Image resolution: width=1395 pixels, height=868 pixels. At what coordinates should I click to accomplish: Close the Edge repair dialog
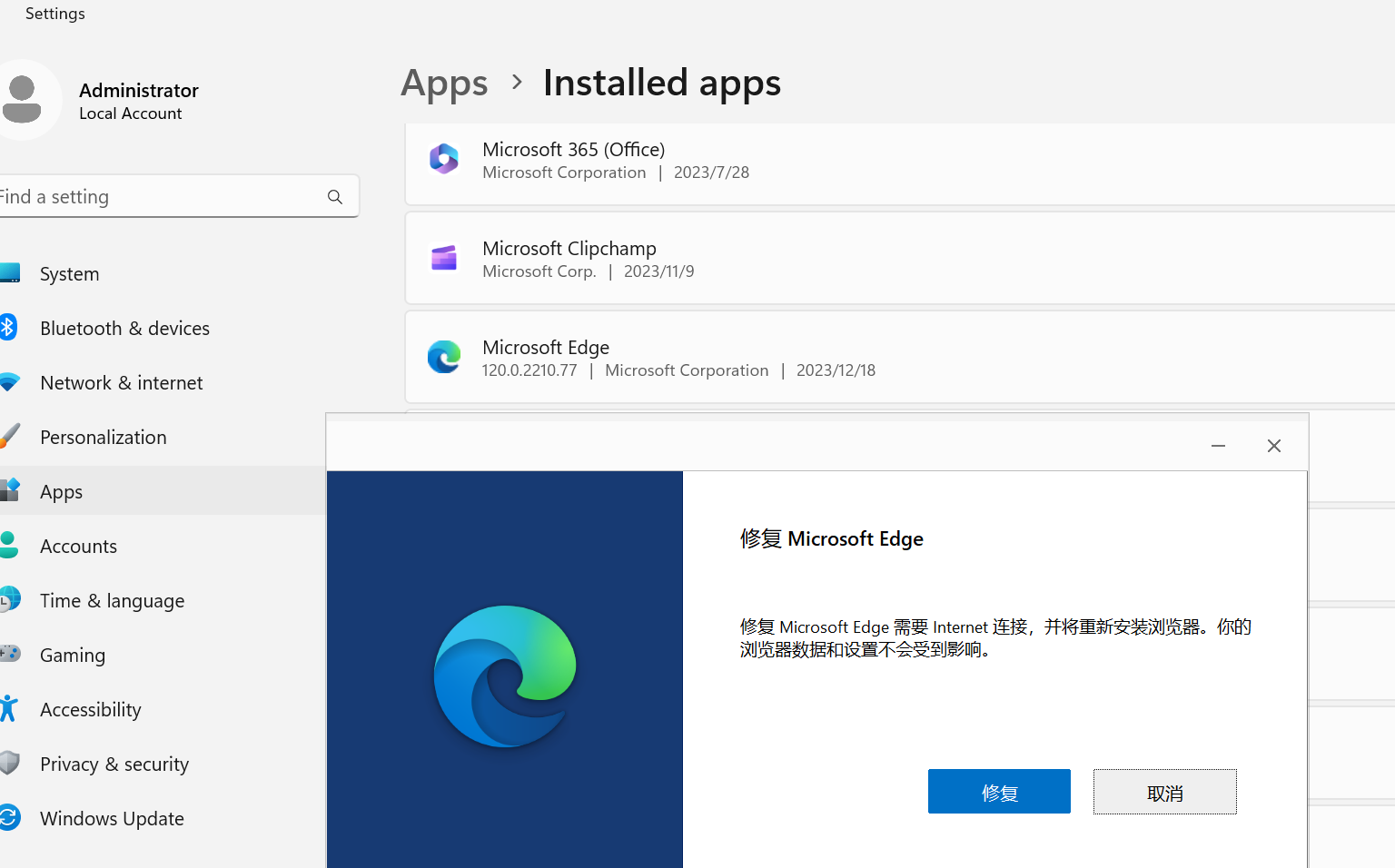(1274, 446)
